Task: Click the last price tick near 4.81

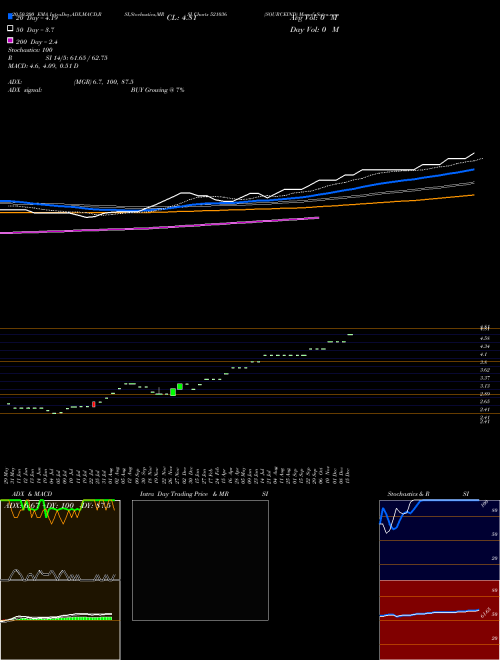Action: coord(350,334)
